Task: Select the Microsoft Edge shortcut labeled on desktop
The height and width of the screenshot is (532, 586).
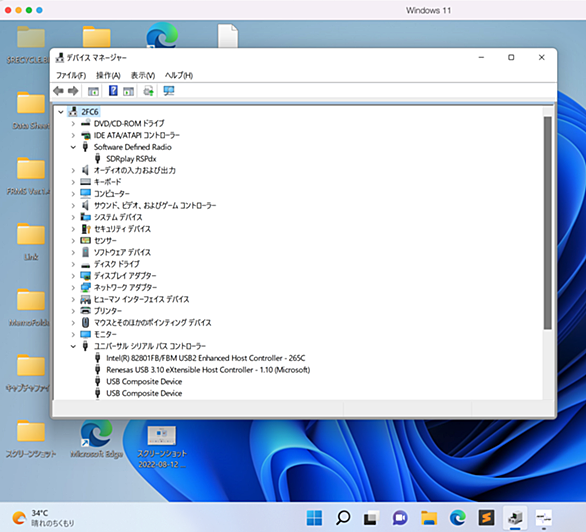Action: [x=96, y=439]
